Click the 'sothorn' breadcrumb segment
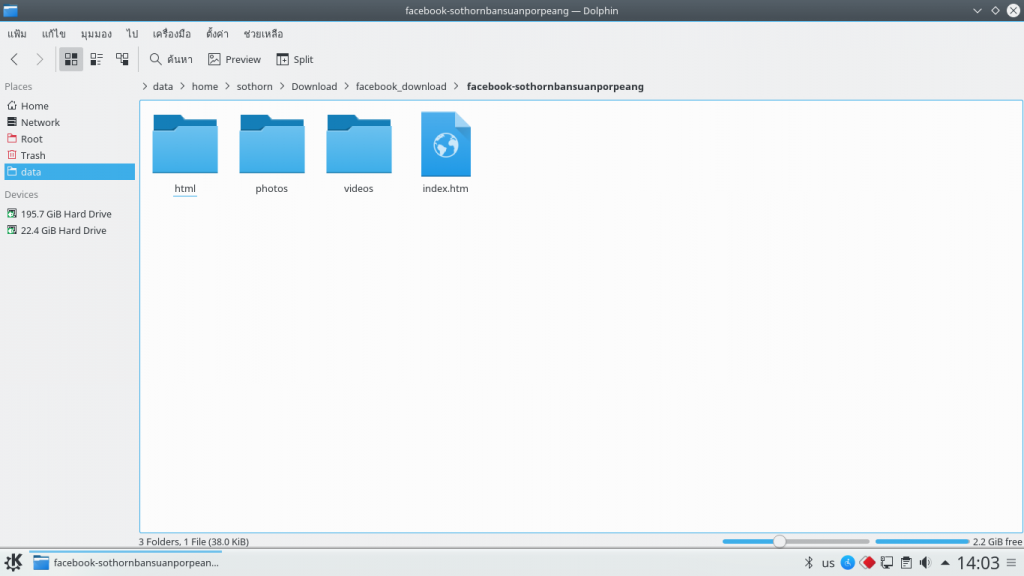1024x576 pixels. pos(255,86)
